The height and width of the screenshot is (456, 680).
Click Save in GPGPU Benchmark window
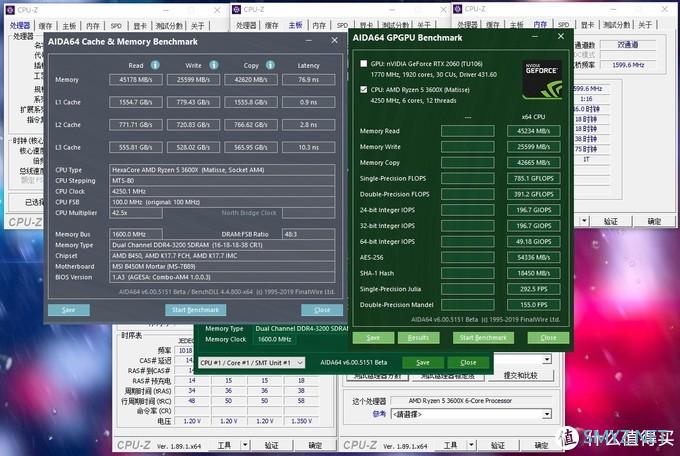coord(373,338)
